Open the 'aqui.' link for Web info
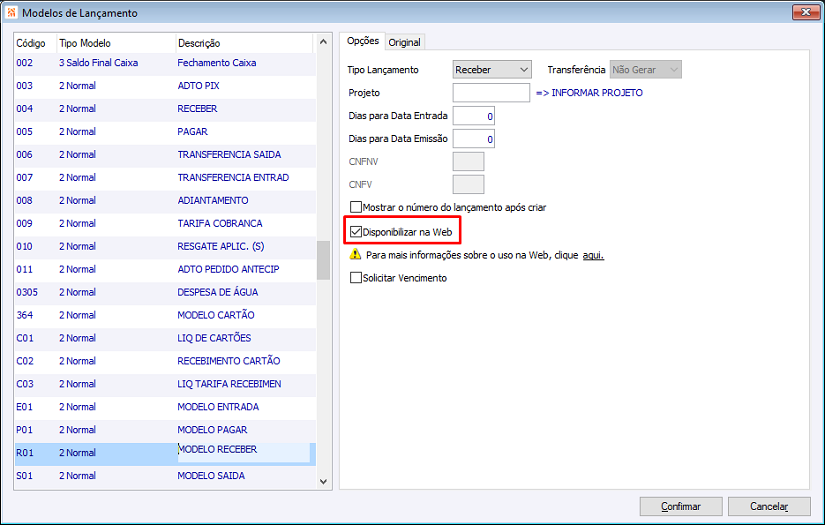825x525 pixels. [593, 255]
